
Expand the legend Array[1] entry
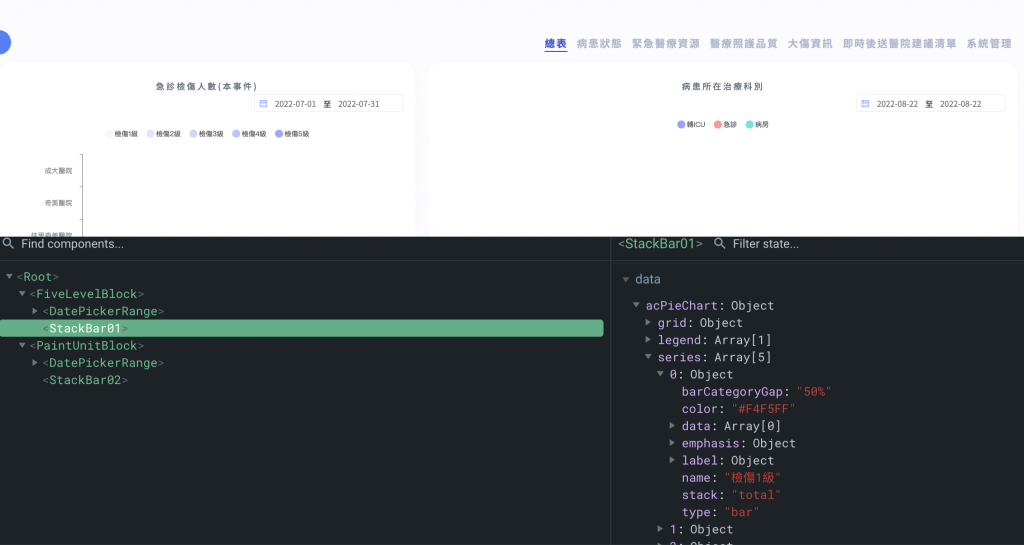tap(648, 340)
